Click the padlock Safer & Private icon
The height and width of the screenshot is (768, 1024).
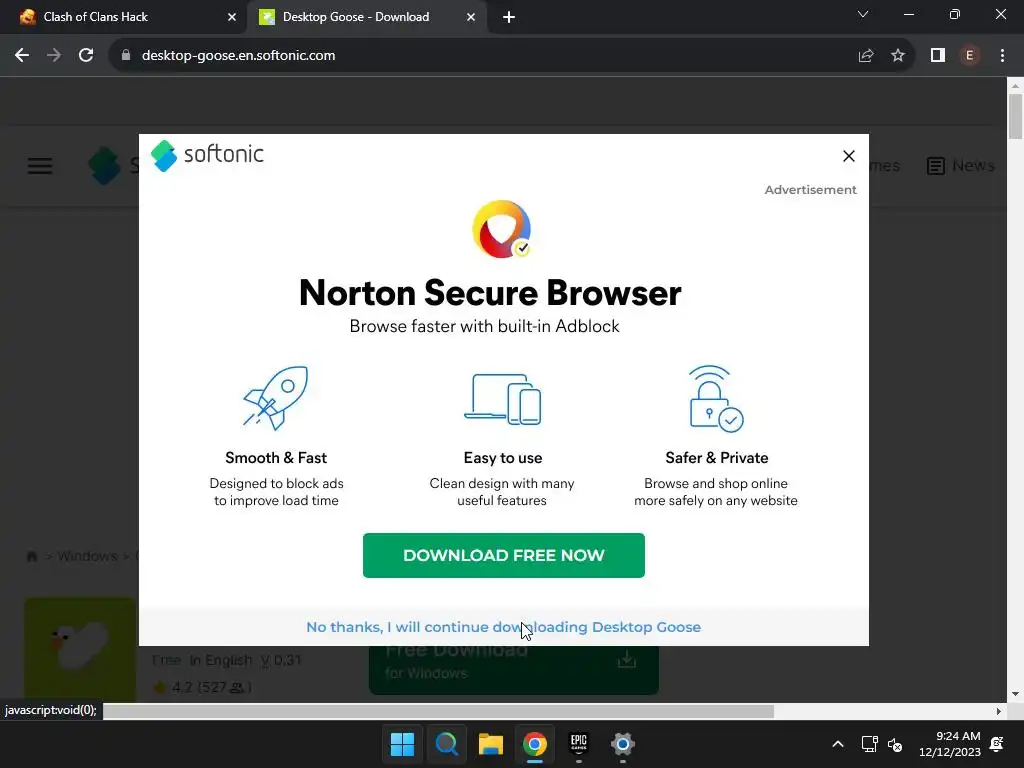716,398
